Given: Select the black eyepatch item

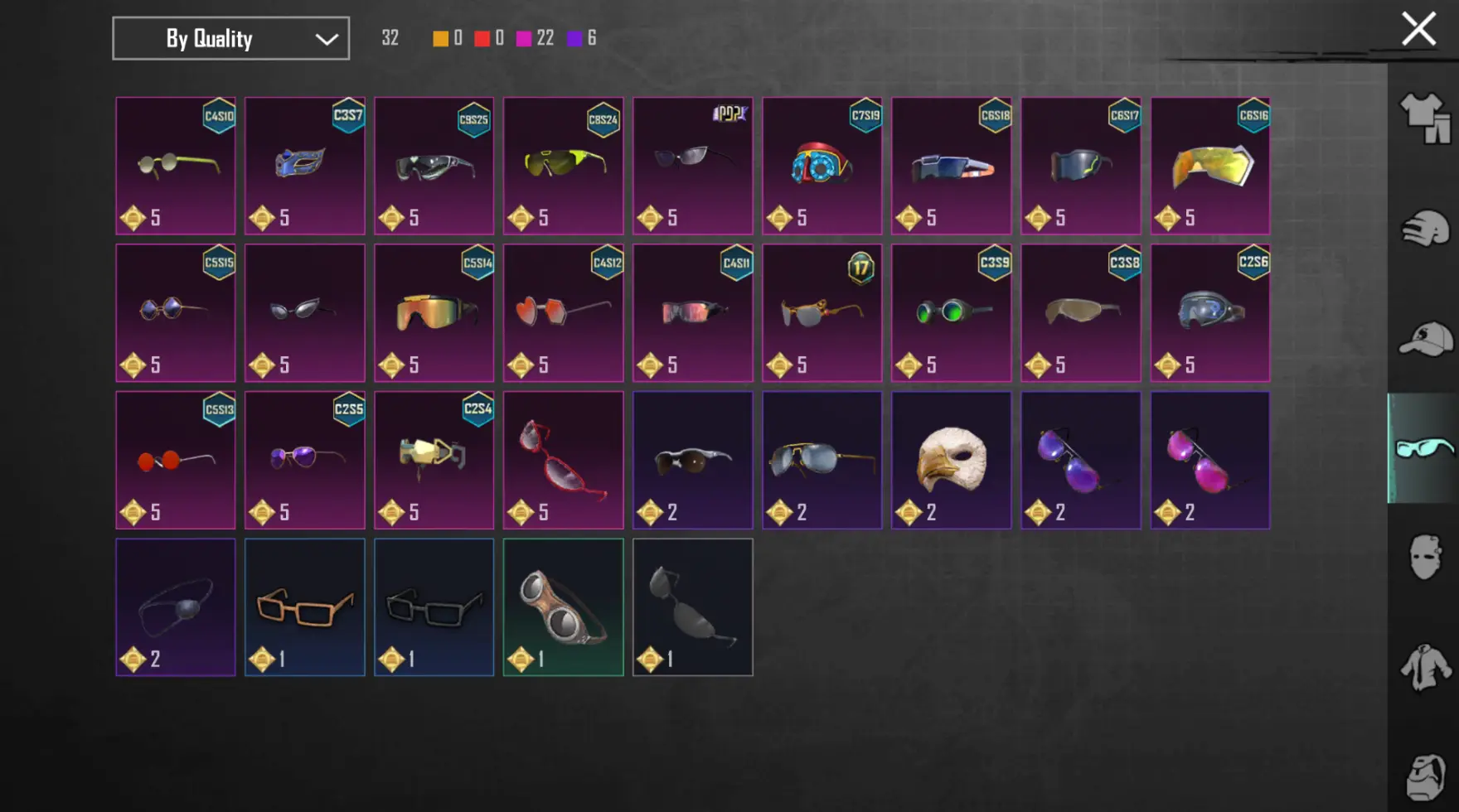Looking at the screenshot, I should tap(176, 607).
